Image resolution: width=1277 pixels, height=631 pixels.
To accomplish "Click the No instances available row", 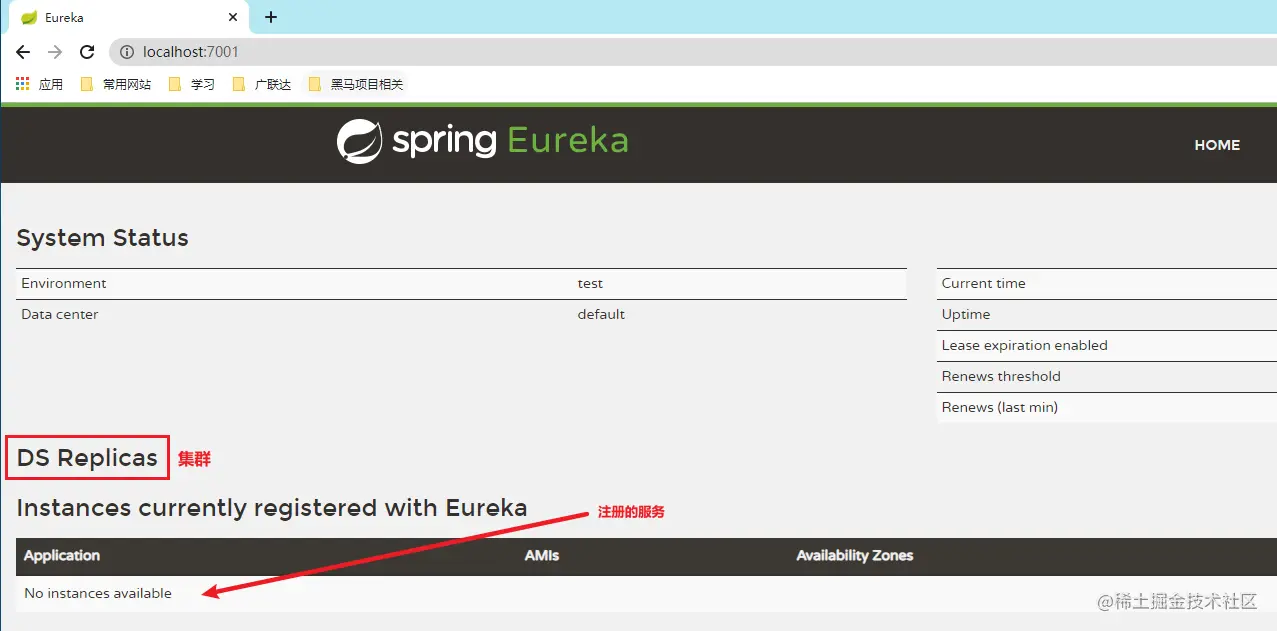I will tap(646, 594).
